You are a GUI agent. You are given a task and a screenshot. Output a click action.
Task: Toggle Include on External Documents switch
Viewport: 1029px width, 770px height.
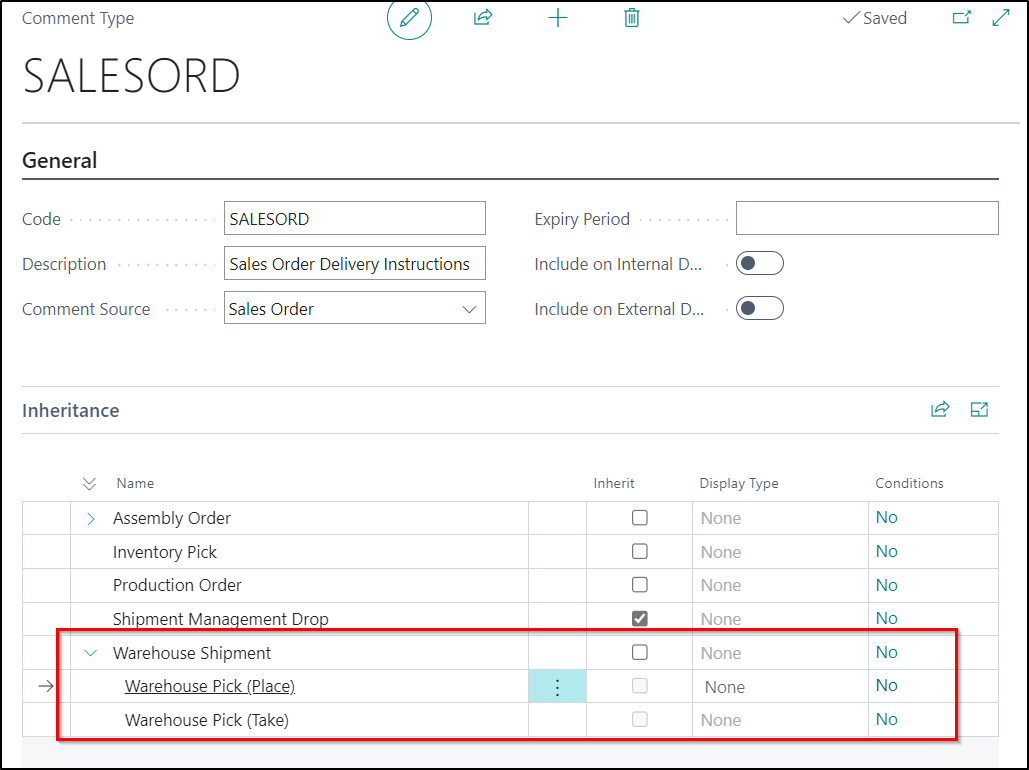click(759, 309)
